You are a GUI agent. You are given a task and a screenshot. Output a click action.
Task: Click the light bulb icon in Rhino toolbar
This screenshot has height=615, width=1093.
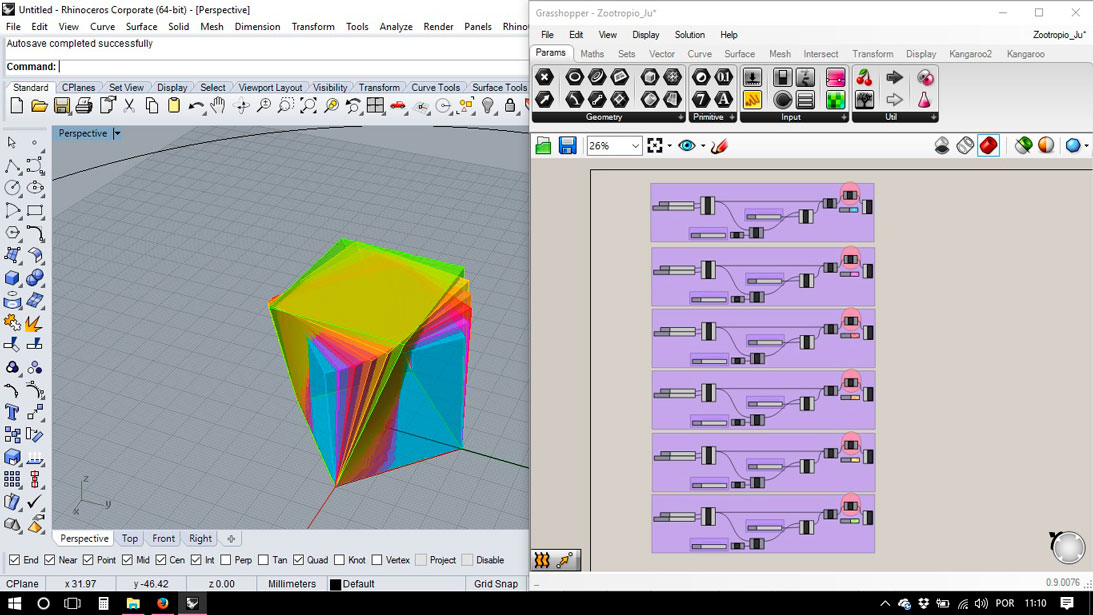click(x=488, y=106)
